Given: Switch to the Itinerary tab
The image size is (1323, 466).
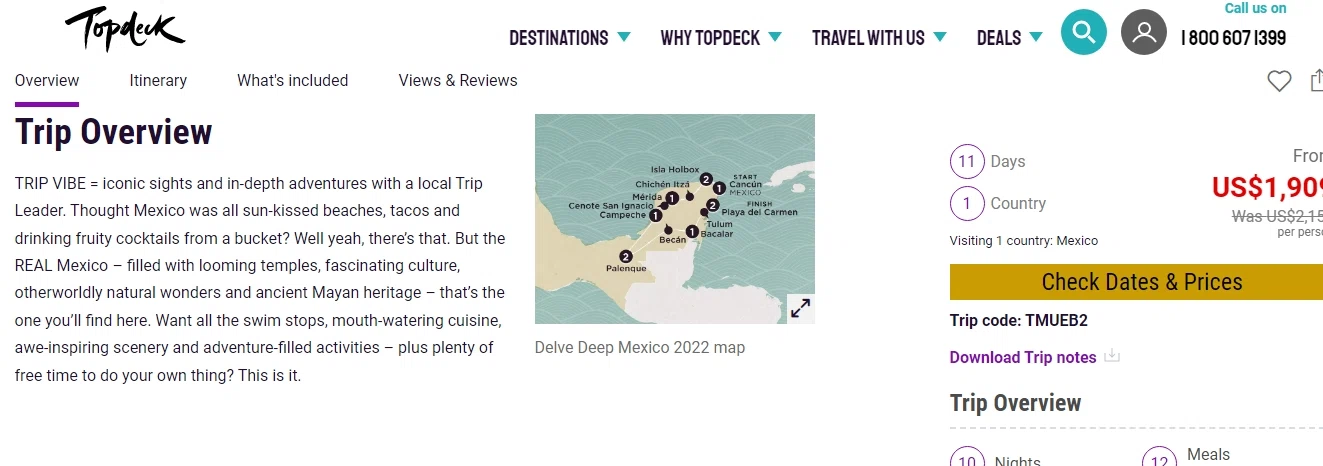Looking at the screenshot, I should point(158,81).
